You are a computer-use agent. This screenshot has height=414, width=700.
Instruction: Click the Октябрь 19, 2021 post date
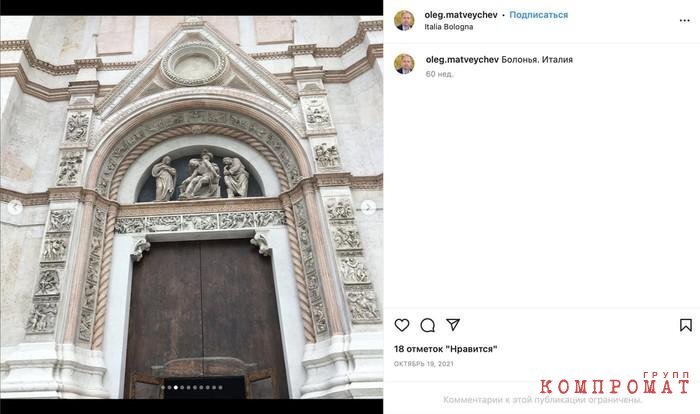point(423,364)
